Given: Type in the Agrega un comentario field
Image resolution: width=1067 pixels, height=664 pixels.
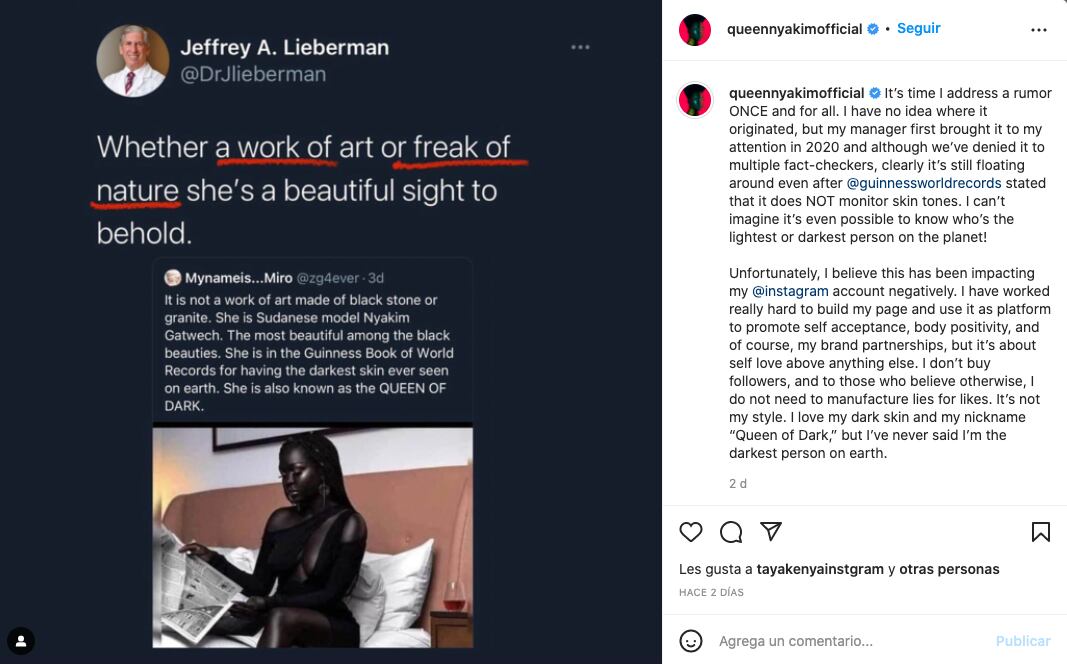Looking at the screenshot, I should 850,641.
